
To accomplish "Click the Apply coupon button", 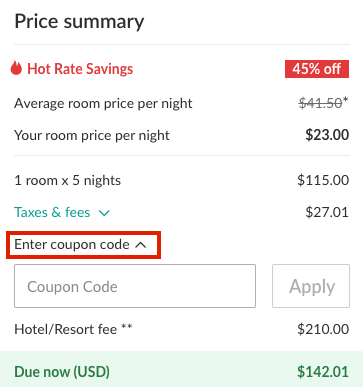I will click(x=311, y=286).
